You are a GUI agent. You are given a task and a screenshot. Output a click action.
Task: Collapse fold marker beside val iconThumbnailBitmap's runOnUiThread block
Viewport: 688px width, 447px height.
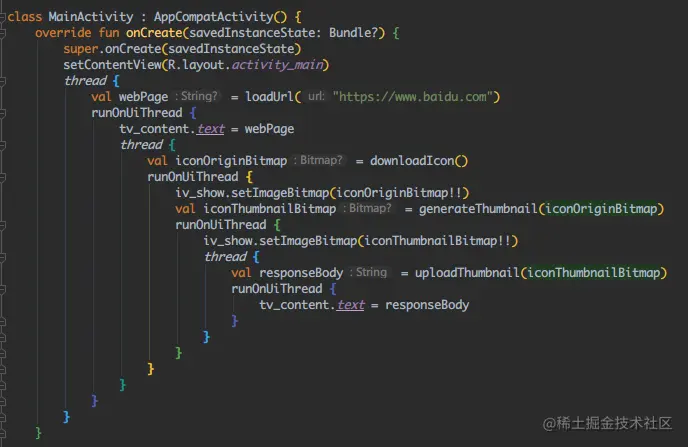click(x=2, y=225)
